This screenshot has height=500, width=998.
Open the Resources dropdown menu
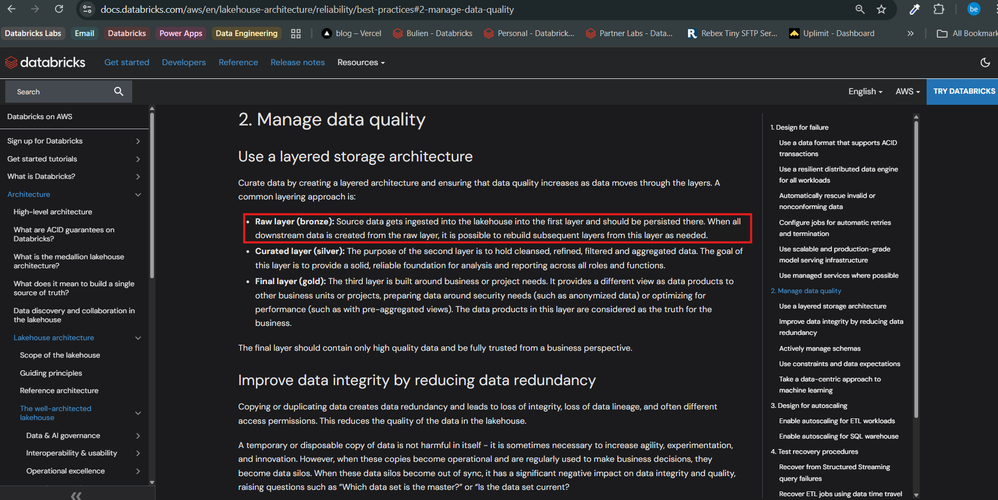[x=361, y=62]
